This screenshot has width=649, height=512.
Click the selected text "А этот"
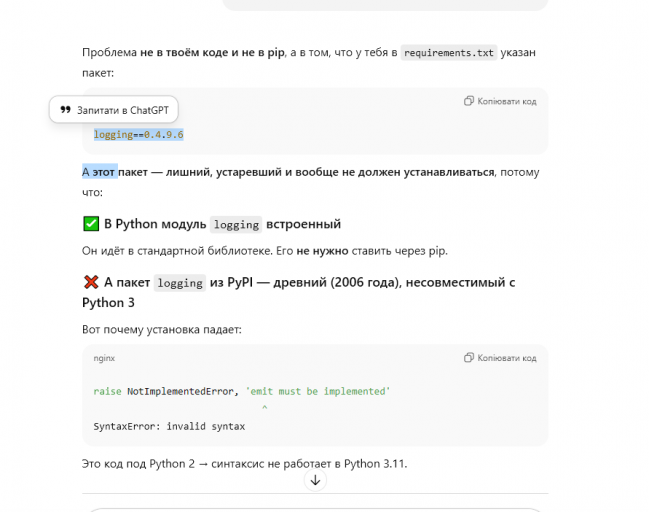(100, 172)
